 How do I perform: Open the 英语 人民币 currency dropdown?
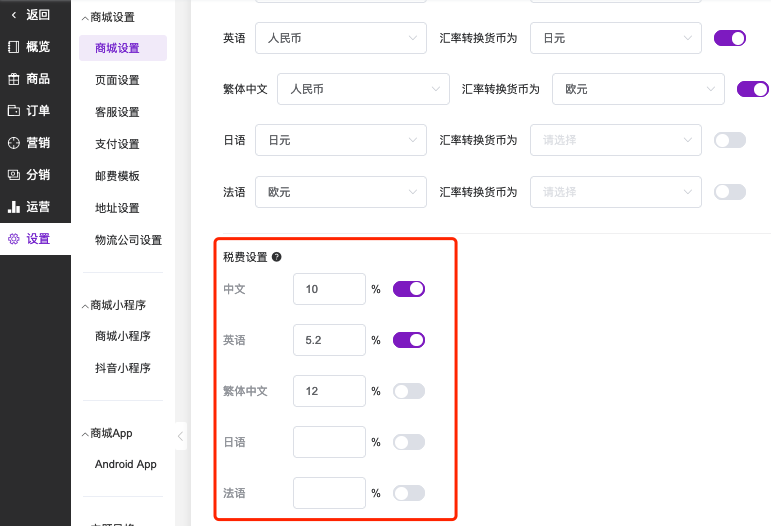click(341, 38)
